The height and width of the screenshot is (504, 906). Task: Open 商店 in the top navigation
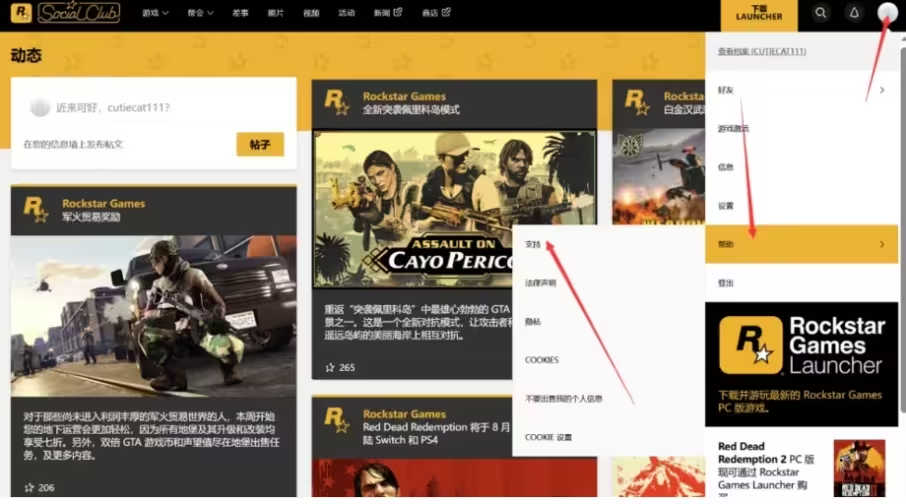click(430, 13)
